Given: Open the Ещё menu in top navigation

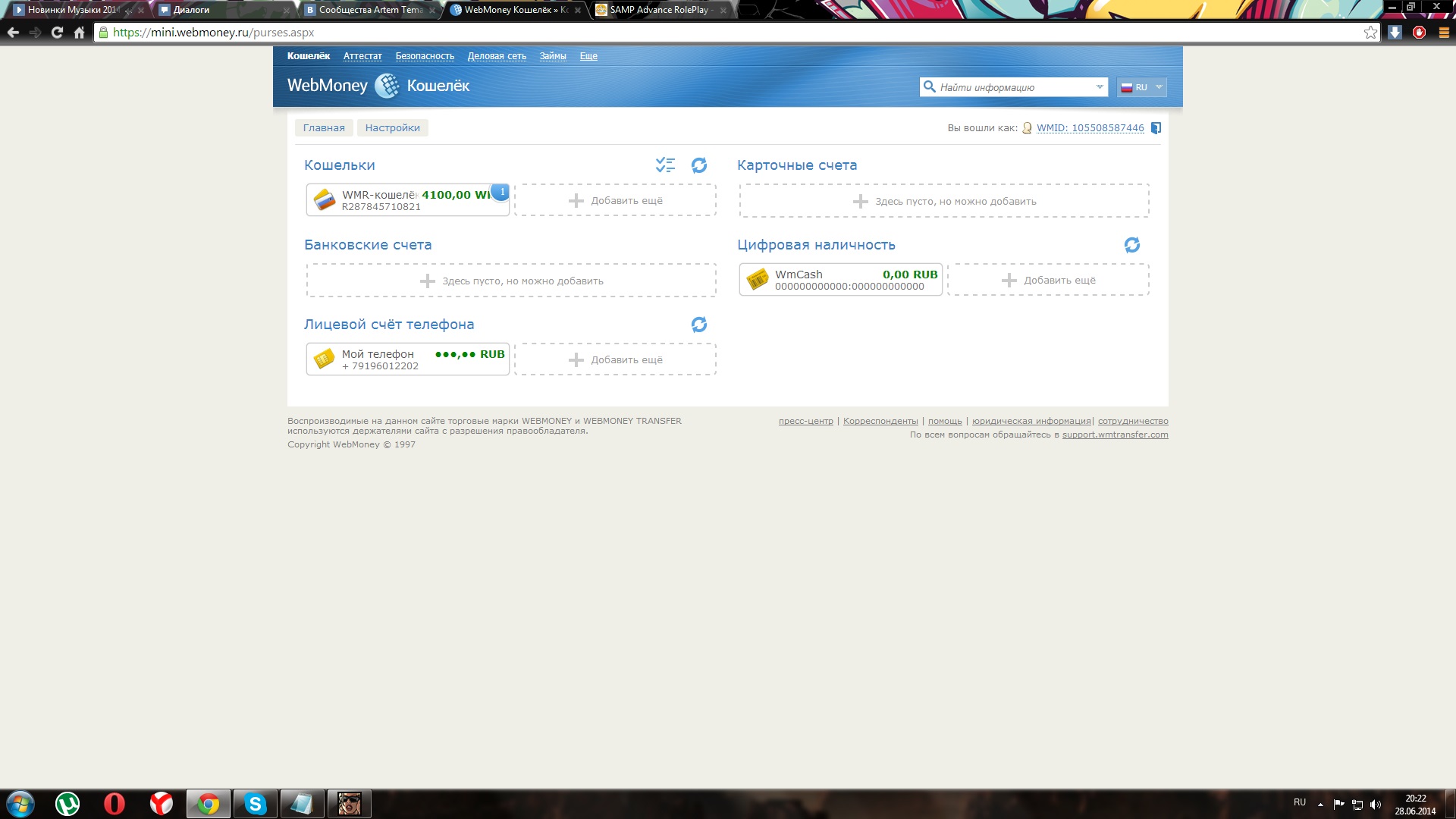Looking at the screenshot, I should [588, 56].
